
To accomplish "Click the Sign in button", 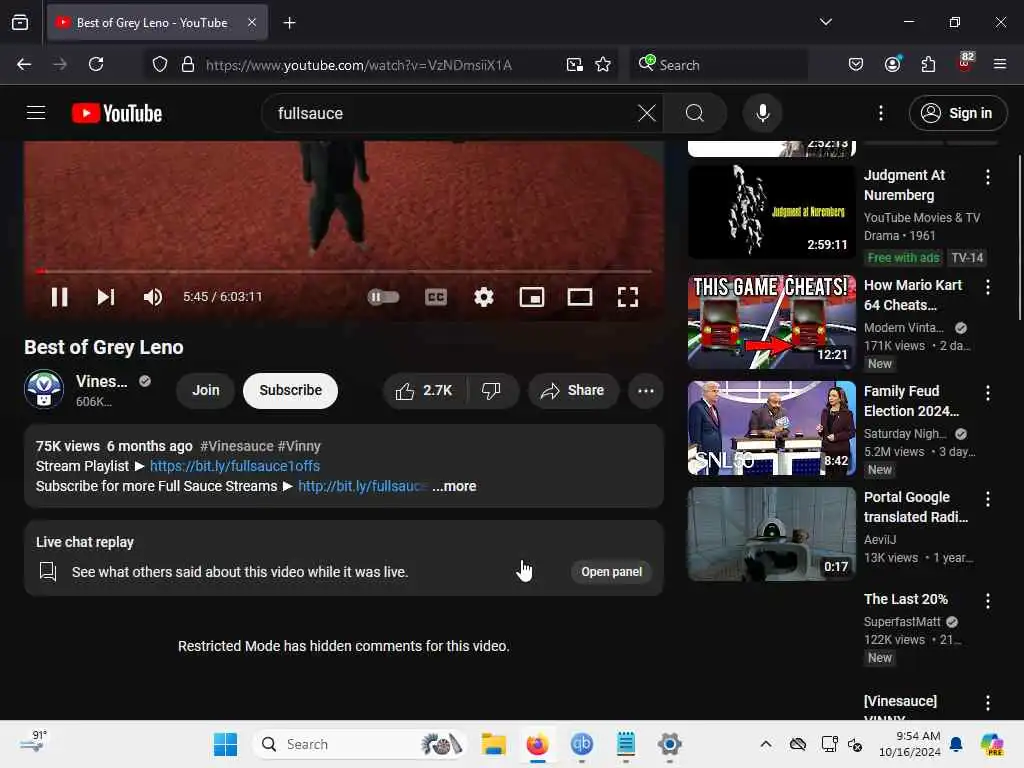I will point(958,113).
